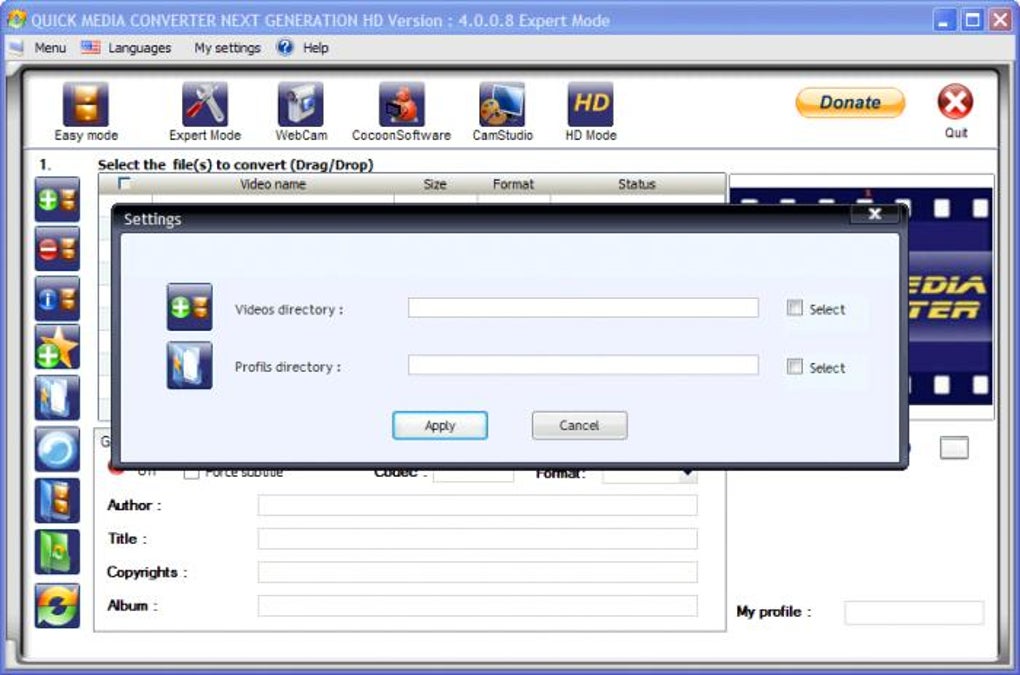
Task: Sort by Status column header
Action: [x=636, y=184]
